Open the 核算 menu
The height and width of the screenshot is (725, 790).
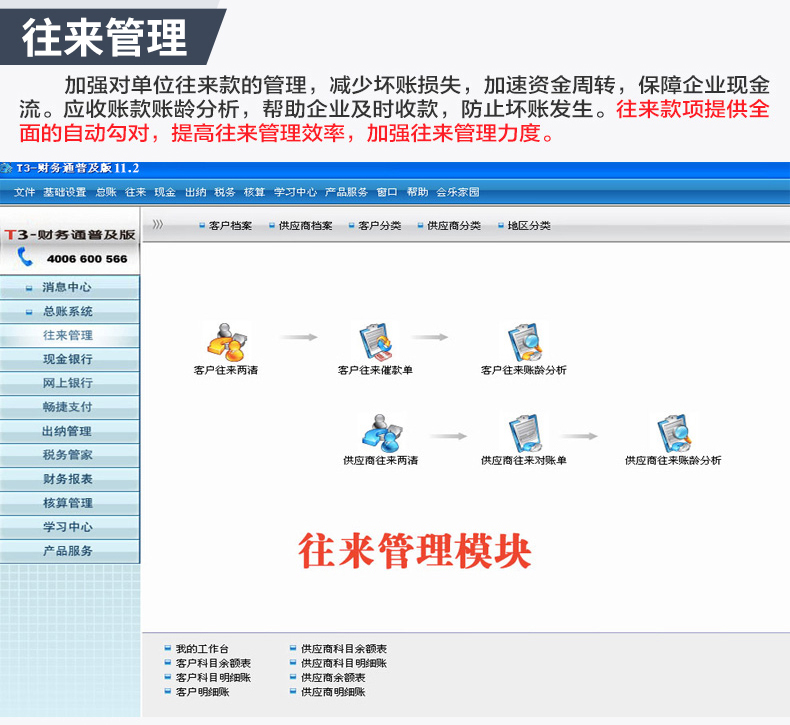point(254,192)
